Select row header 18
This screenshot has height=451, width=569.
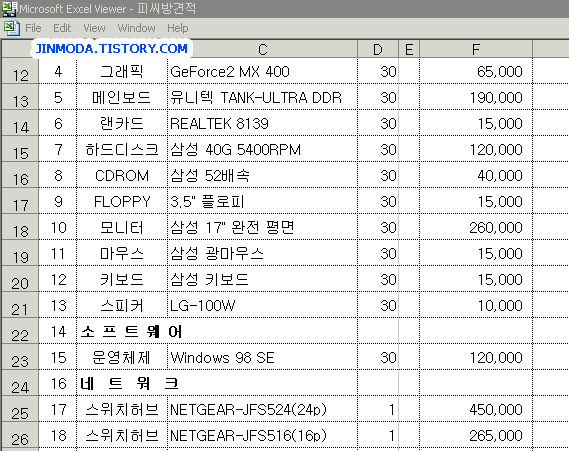(x=20, y=227)
